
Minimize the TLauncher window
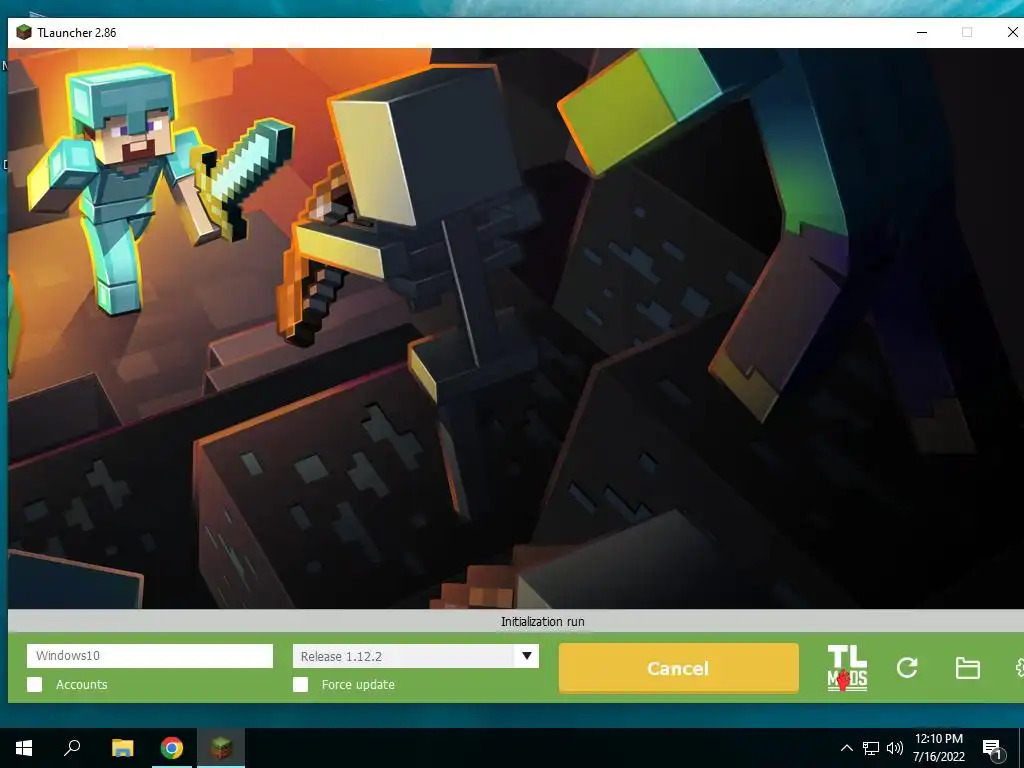[x=922, y=32]
